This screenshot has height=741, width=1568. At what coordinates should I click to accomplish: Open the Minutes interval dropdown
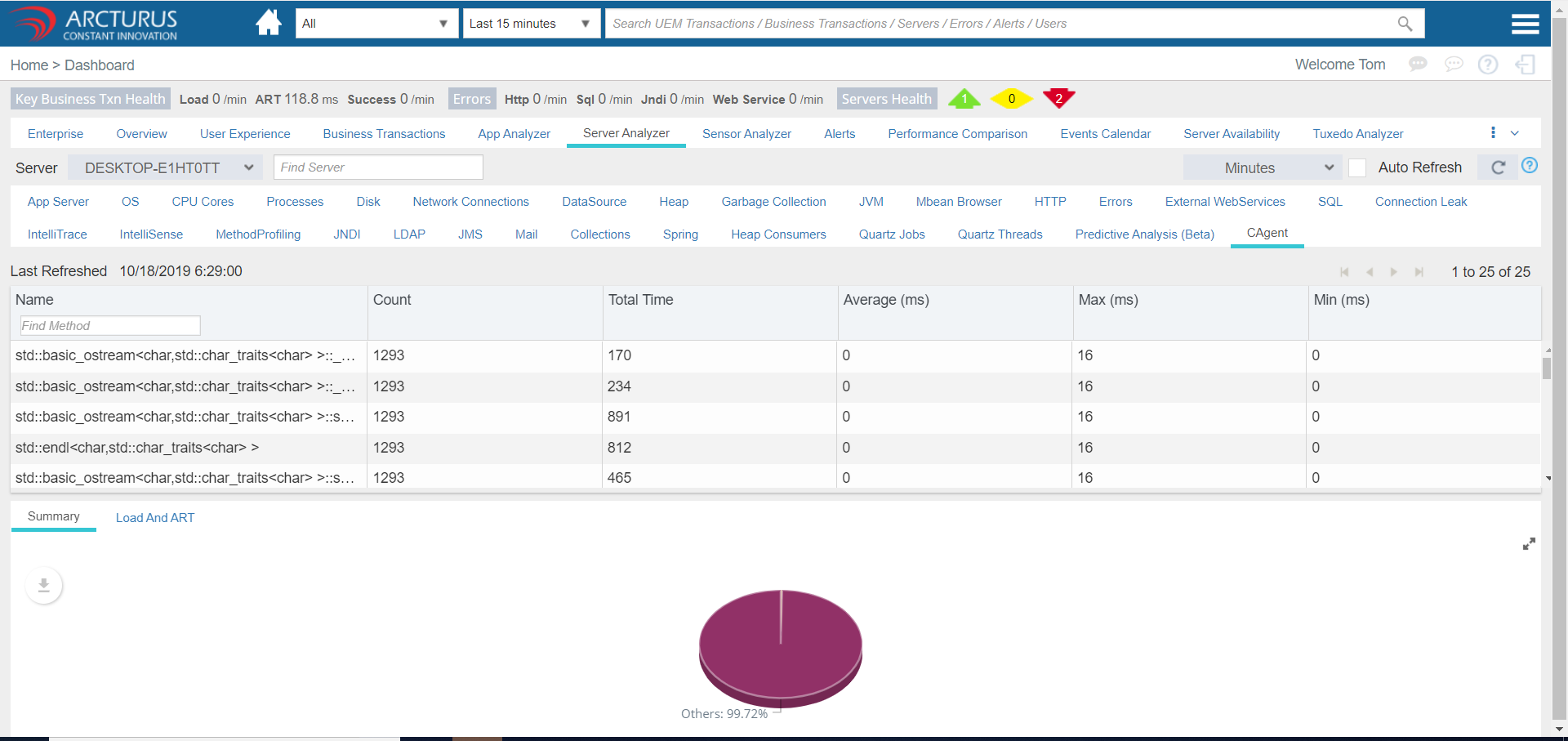[x=1261, y=167]
